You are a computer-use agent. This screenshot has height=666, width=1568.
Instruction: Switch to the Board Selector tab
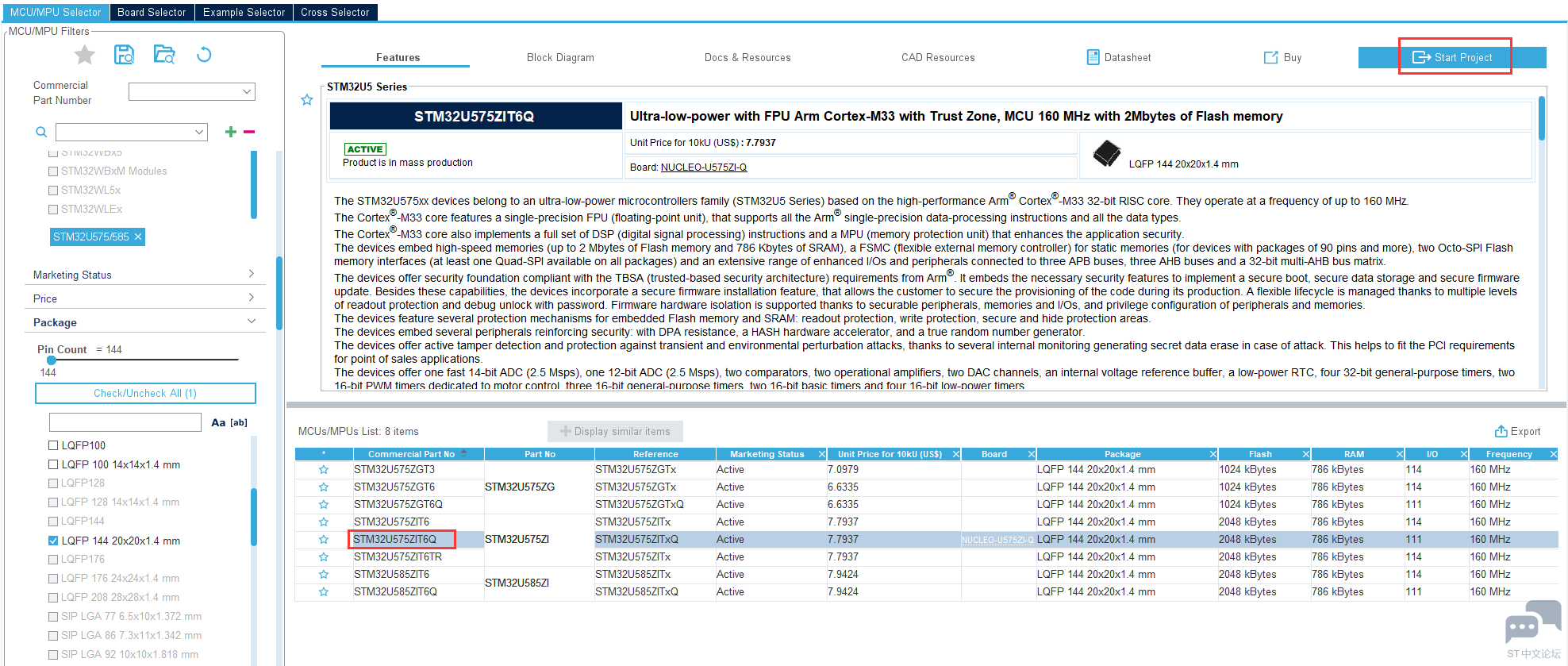pos(152,12)
